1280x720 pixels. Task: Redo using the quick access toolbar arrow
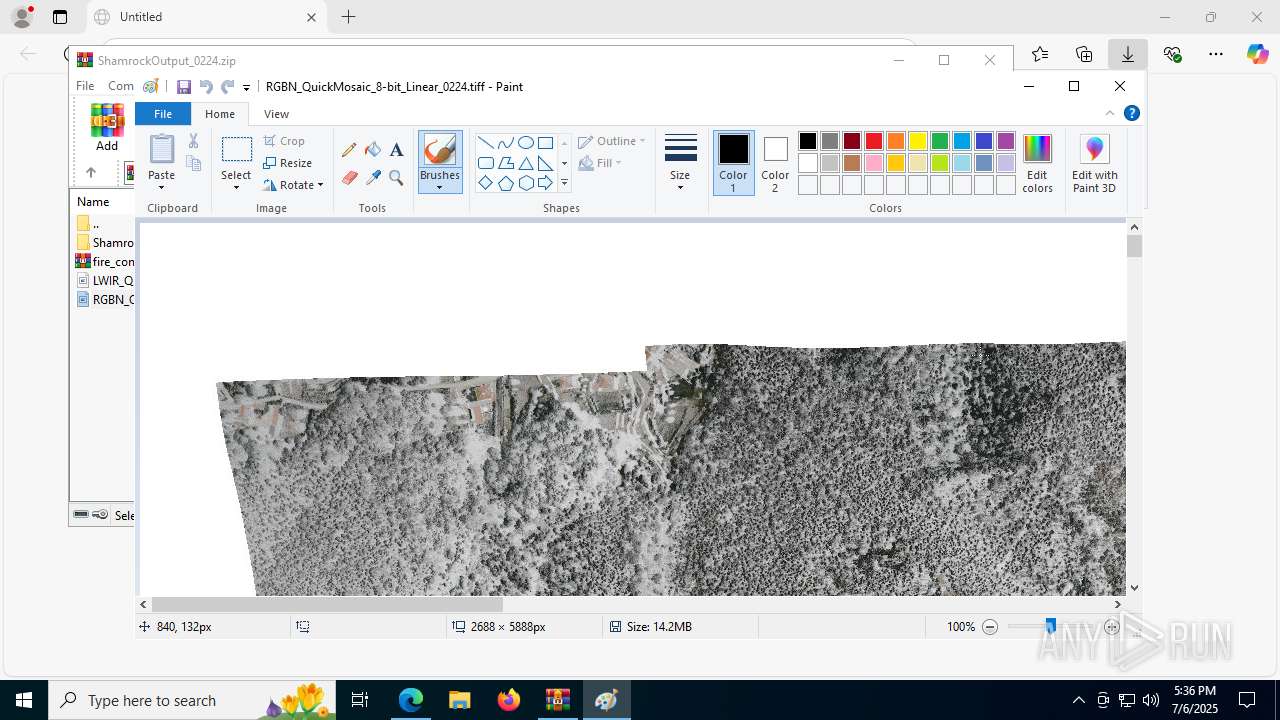(227, 87)
